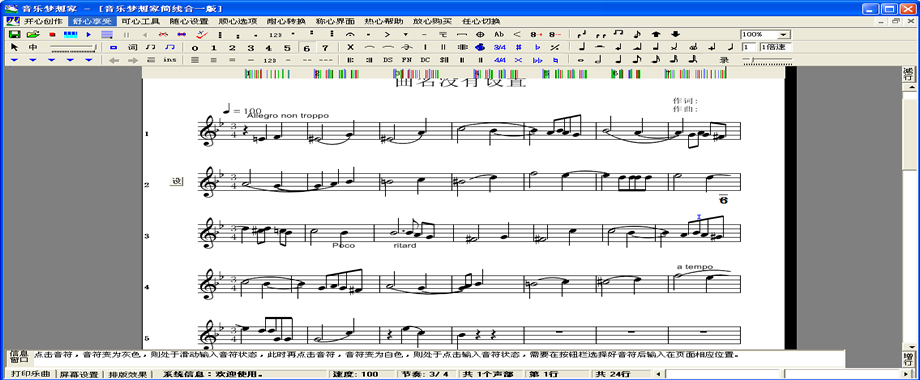Select the arrow pointer tool

click(x=15, y=48)
